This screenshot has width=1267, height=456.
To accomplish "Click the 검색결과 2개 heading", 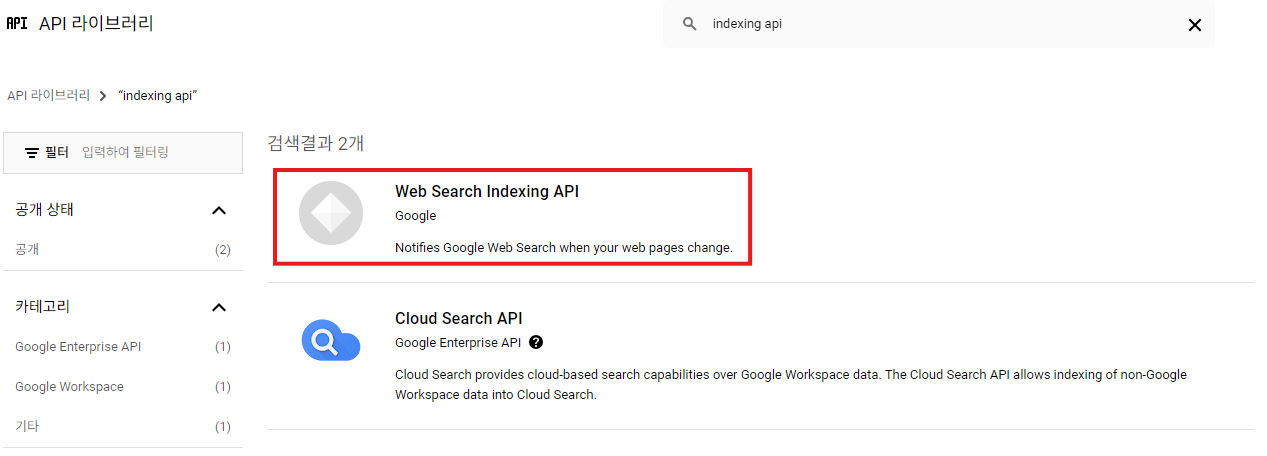I will (x=316, y=143).
